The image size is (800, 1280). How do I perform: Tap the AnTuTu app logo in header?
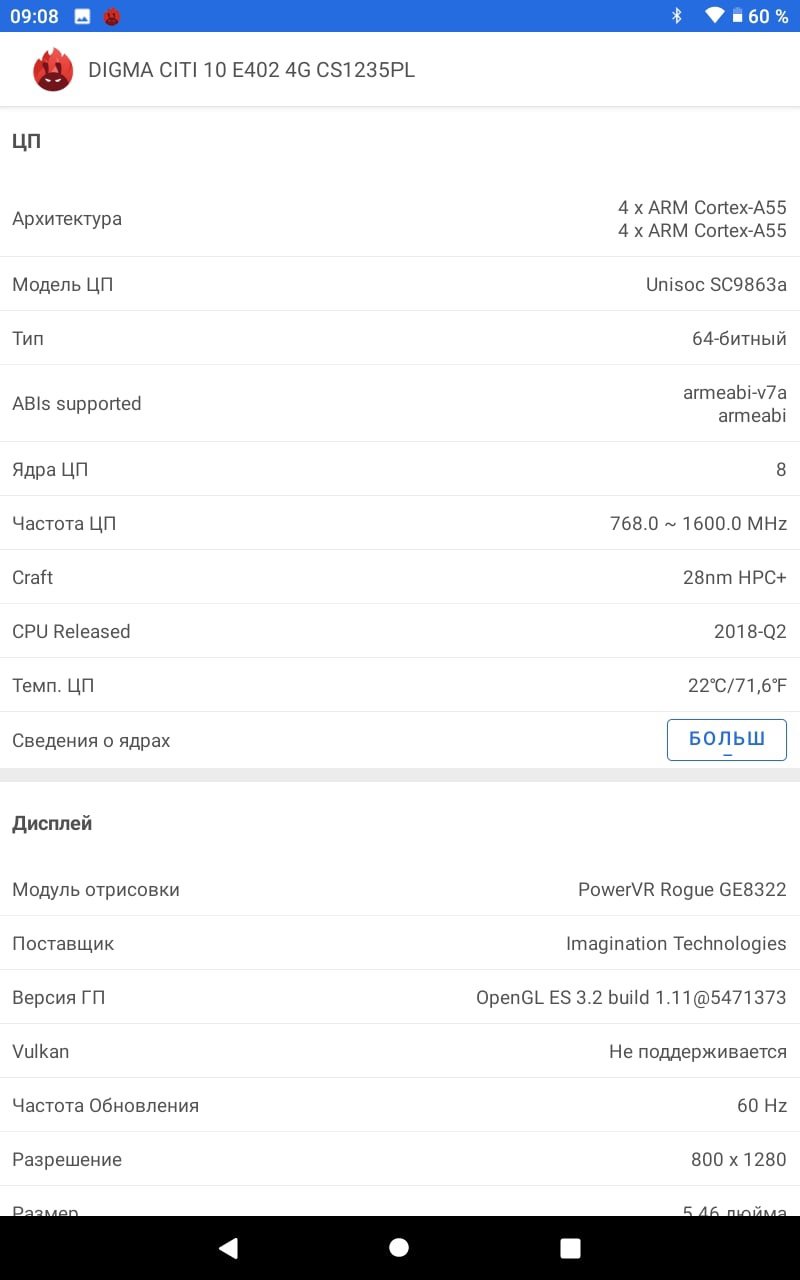click(x=53, y=70)
